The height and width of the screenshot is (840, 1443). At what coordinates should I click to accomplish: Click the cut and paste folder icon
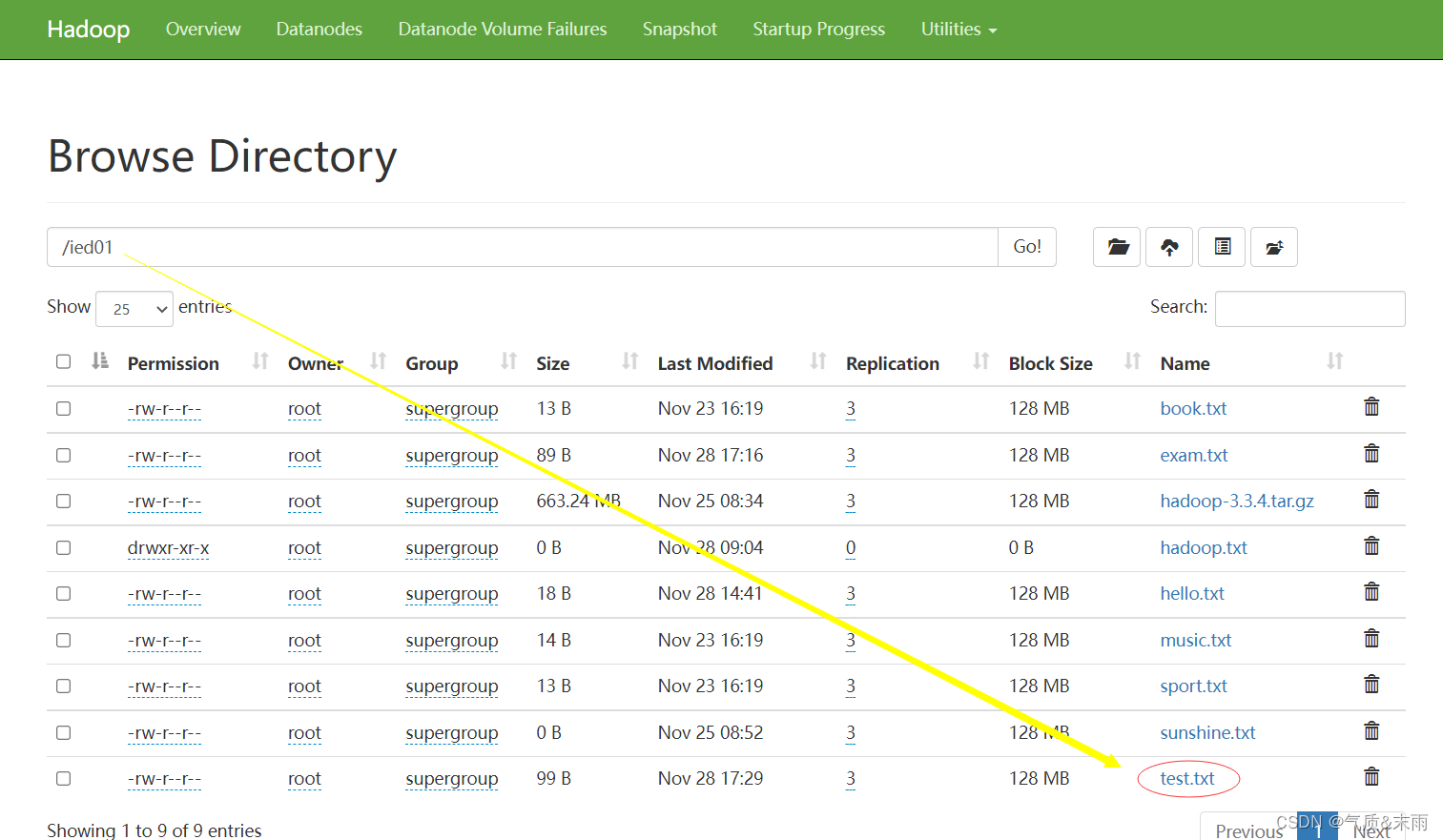tap(1274, 247)
